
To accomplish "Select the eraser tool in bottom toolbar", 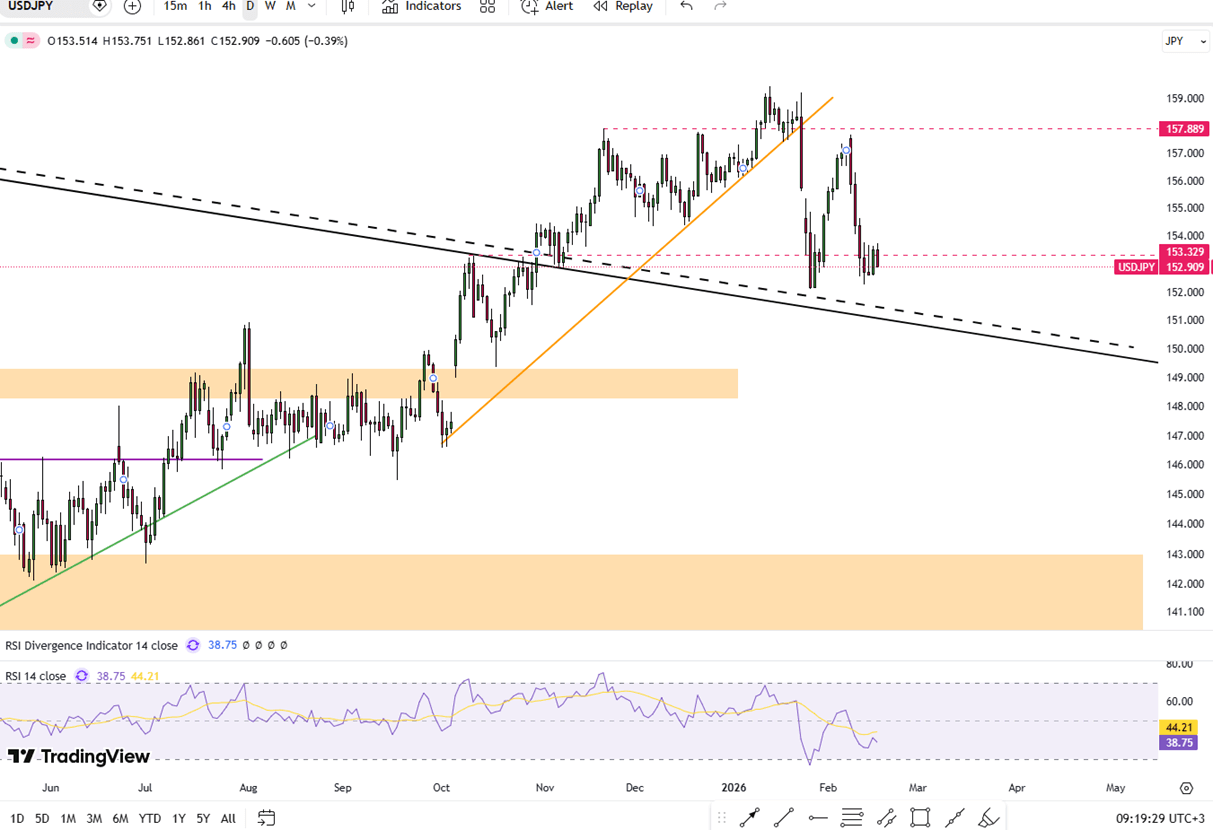I will (x=988, y=818).
